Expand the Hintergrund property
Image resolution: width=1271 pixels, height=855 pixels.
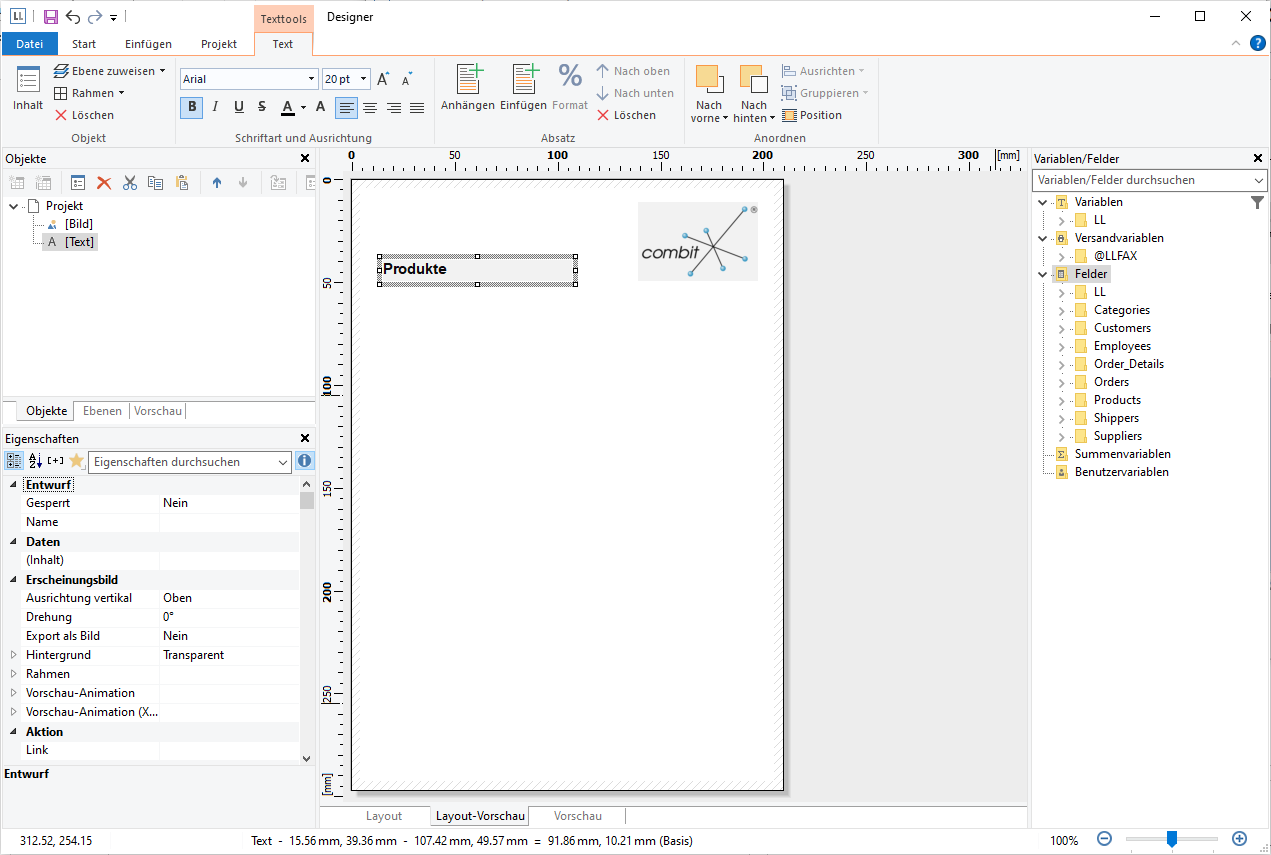coord(14,655)
